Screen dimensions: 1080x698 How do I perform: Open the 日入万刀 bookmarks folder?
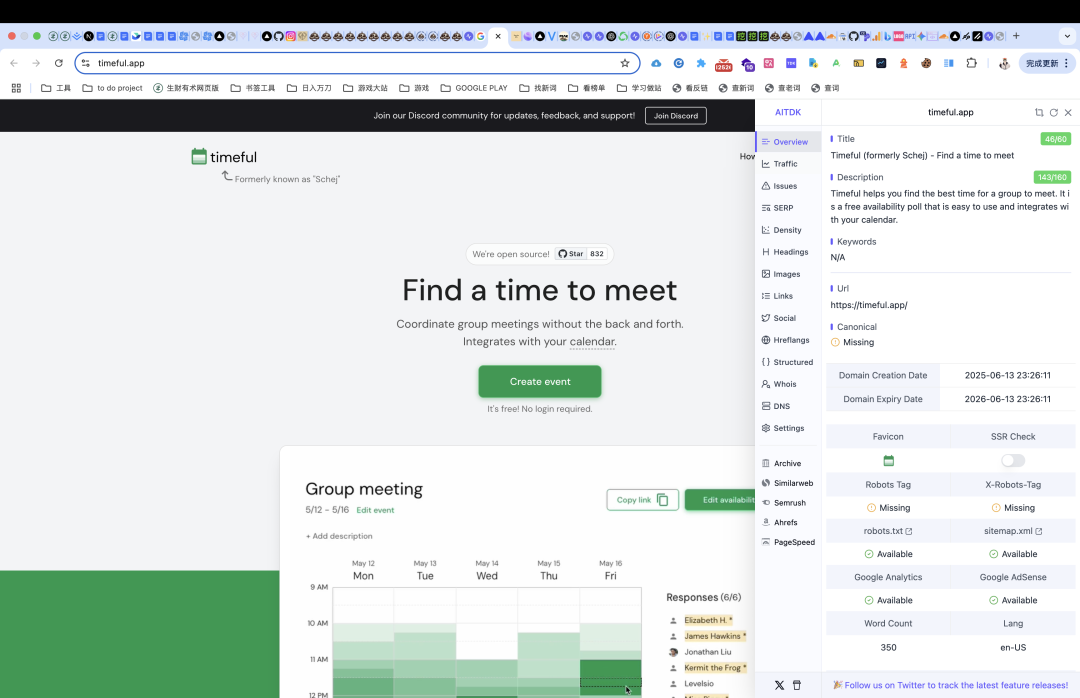coord(309,88)
